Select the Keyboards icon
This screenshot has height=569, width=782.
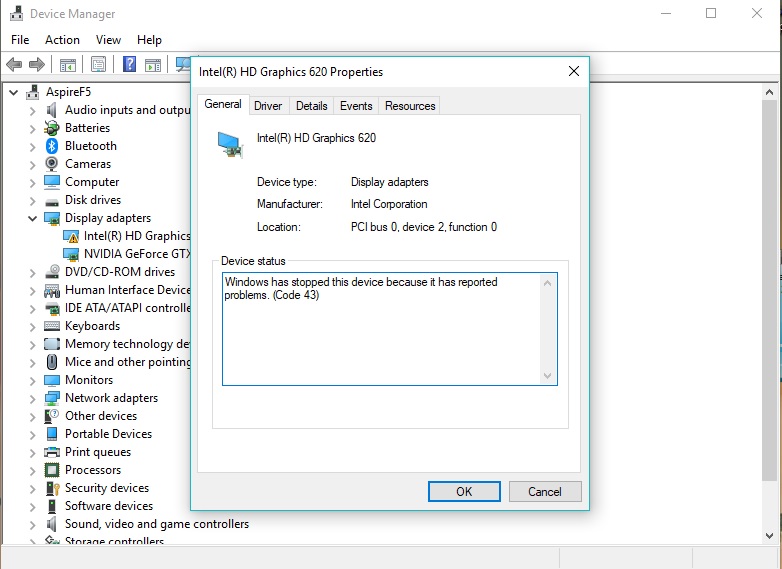[x=52, y=326]
